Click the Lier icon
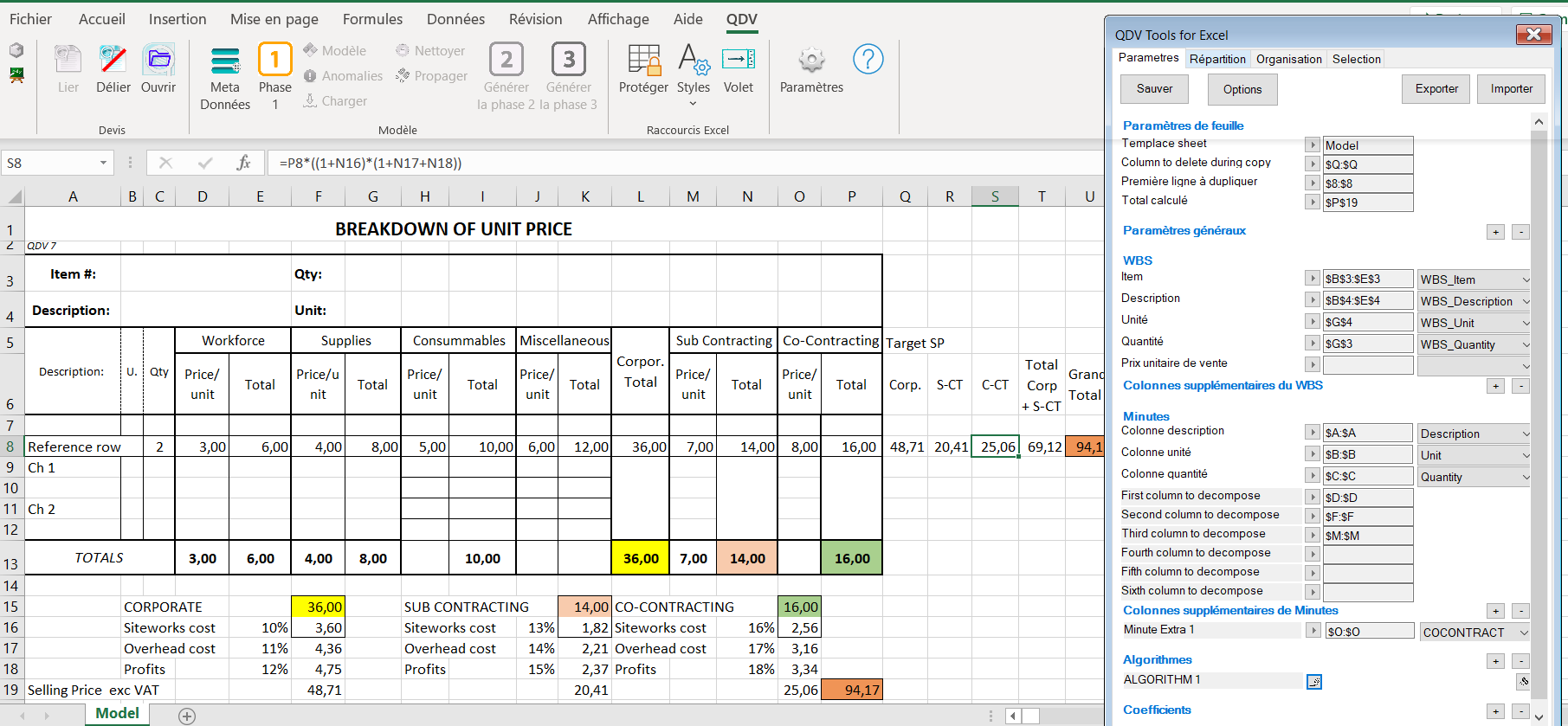The width and height of the screenshot is (1568, 726). click(68, 61)
